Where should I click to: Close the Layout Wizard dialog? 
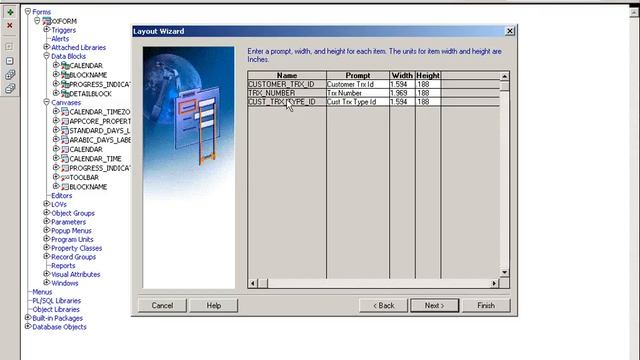click(x=510, y=31)
